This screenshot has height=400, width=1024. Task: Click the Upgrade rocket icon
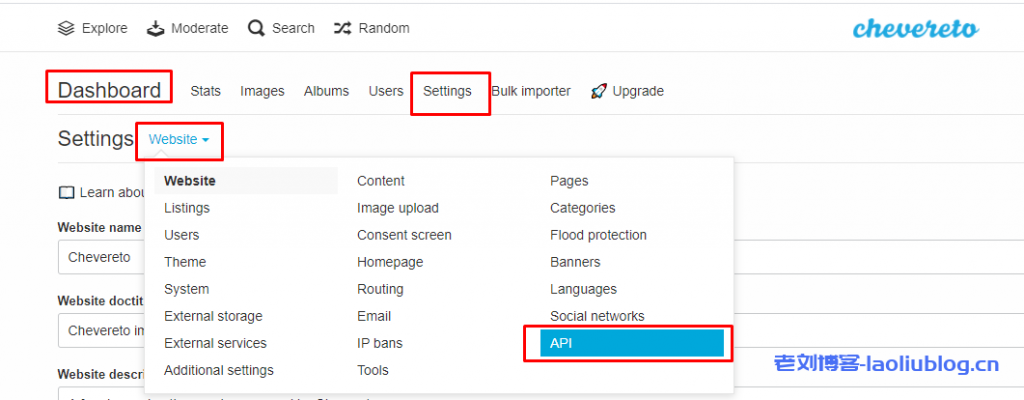(599, 91)
